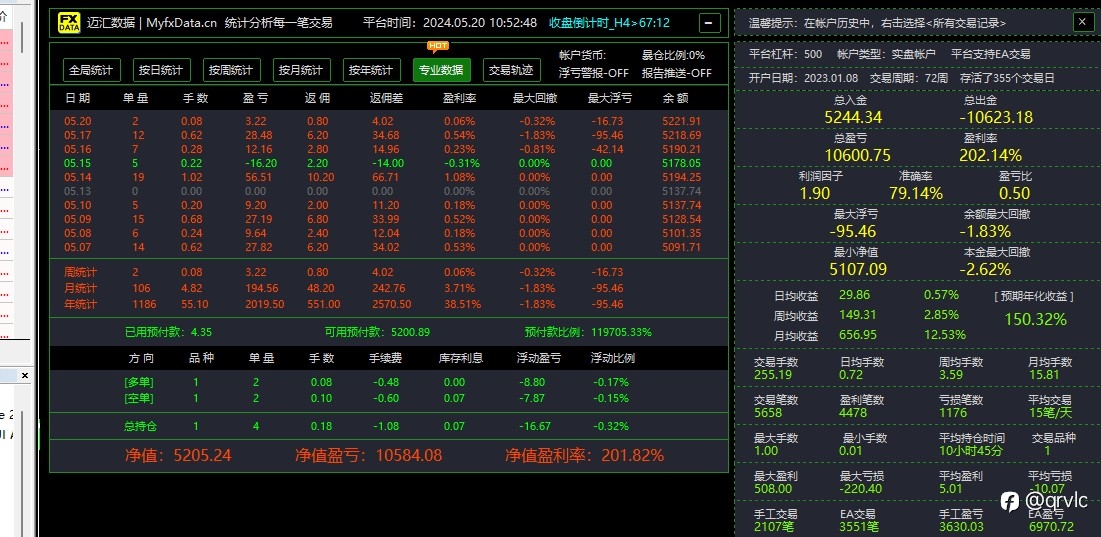Click the EA交易 3551笔 value

[857, 526]
